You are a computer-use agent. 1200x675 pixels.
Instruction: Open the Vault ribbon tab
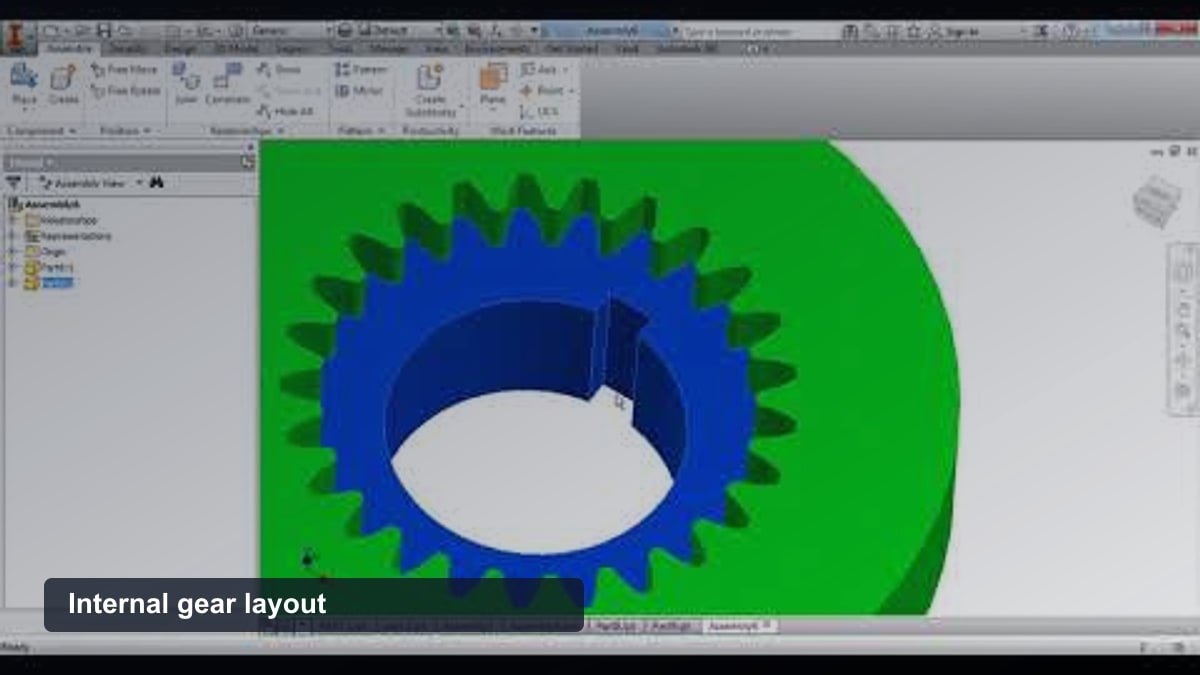point(627,48)
